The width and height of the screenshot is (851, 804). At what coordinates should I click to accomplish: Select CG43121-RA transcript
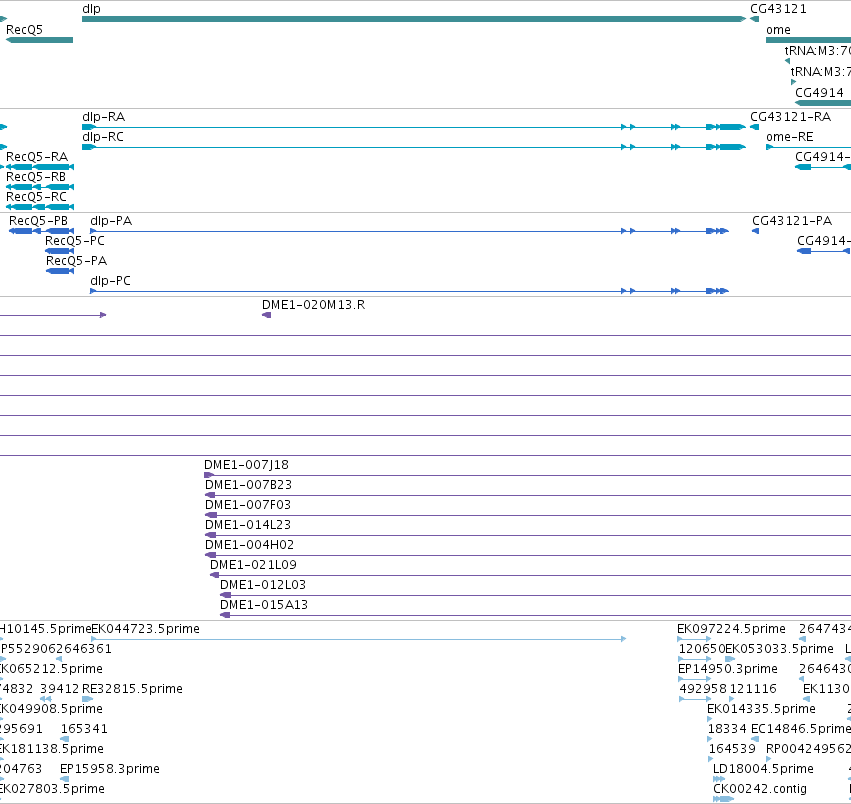[x=754, y=127]
